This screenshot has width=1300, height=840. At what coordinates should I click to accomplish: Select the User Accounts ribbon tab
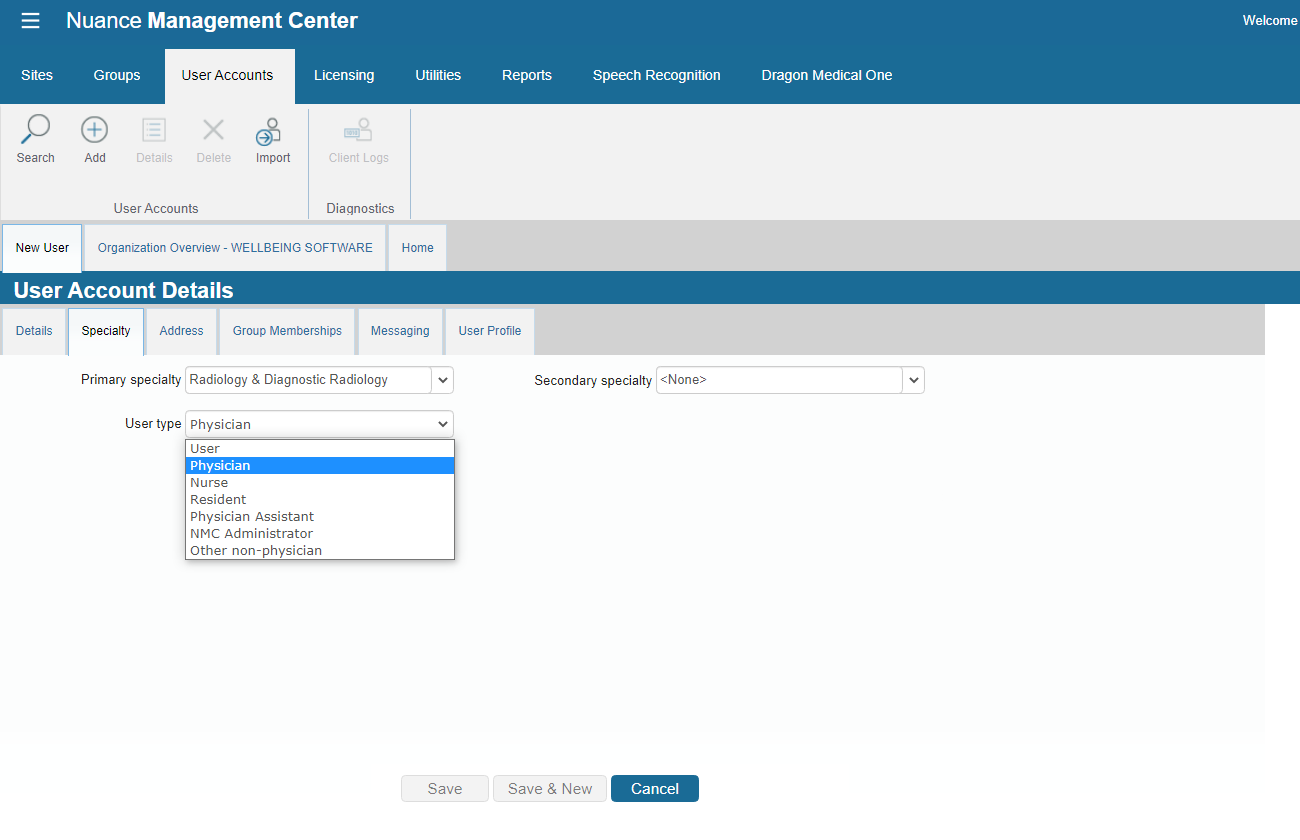pos(228,76)
